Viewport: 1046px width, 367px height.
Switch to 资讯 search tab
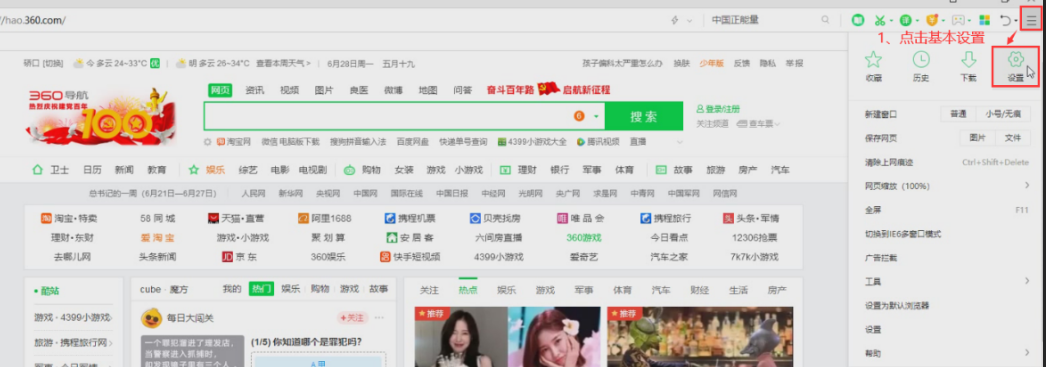pyautogui.click(x=255, y=91)
